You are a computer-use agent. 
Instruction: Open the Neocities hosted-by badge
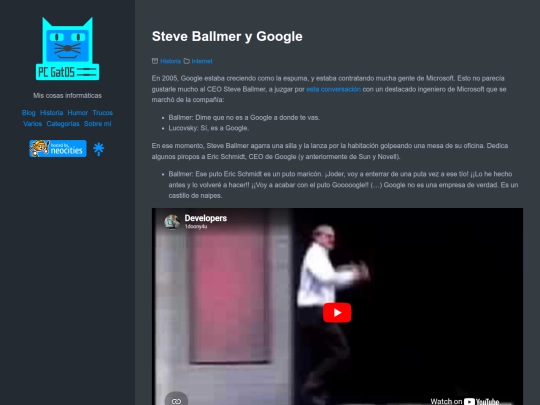pyautogui.click(x=58, y=148)
